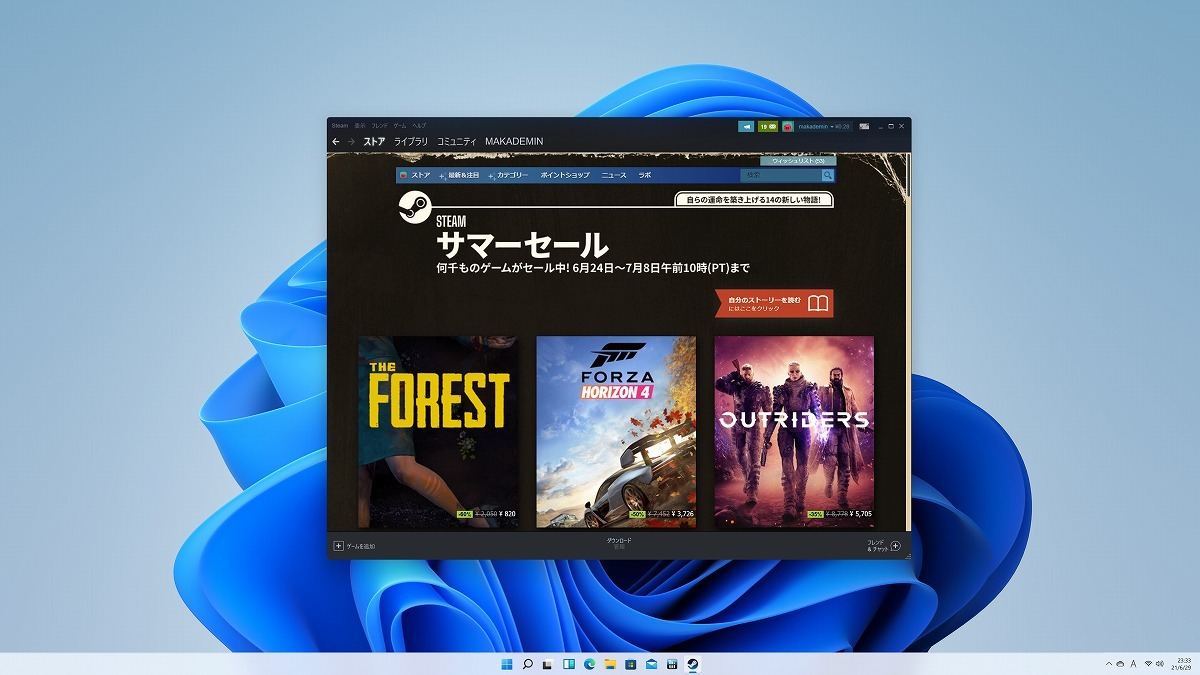Open the 表示 menu
The image size is (1200, 675).
point(360,126)
